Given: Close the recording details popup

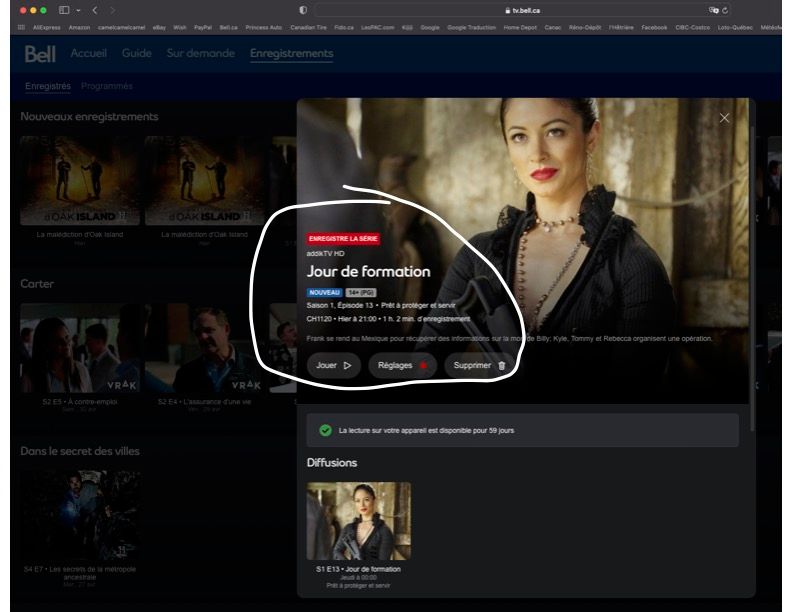Looking at the screenshot, I should click(724, 118).
